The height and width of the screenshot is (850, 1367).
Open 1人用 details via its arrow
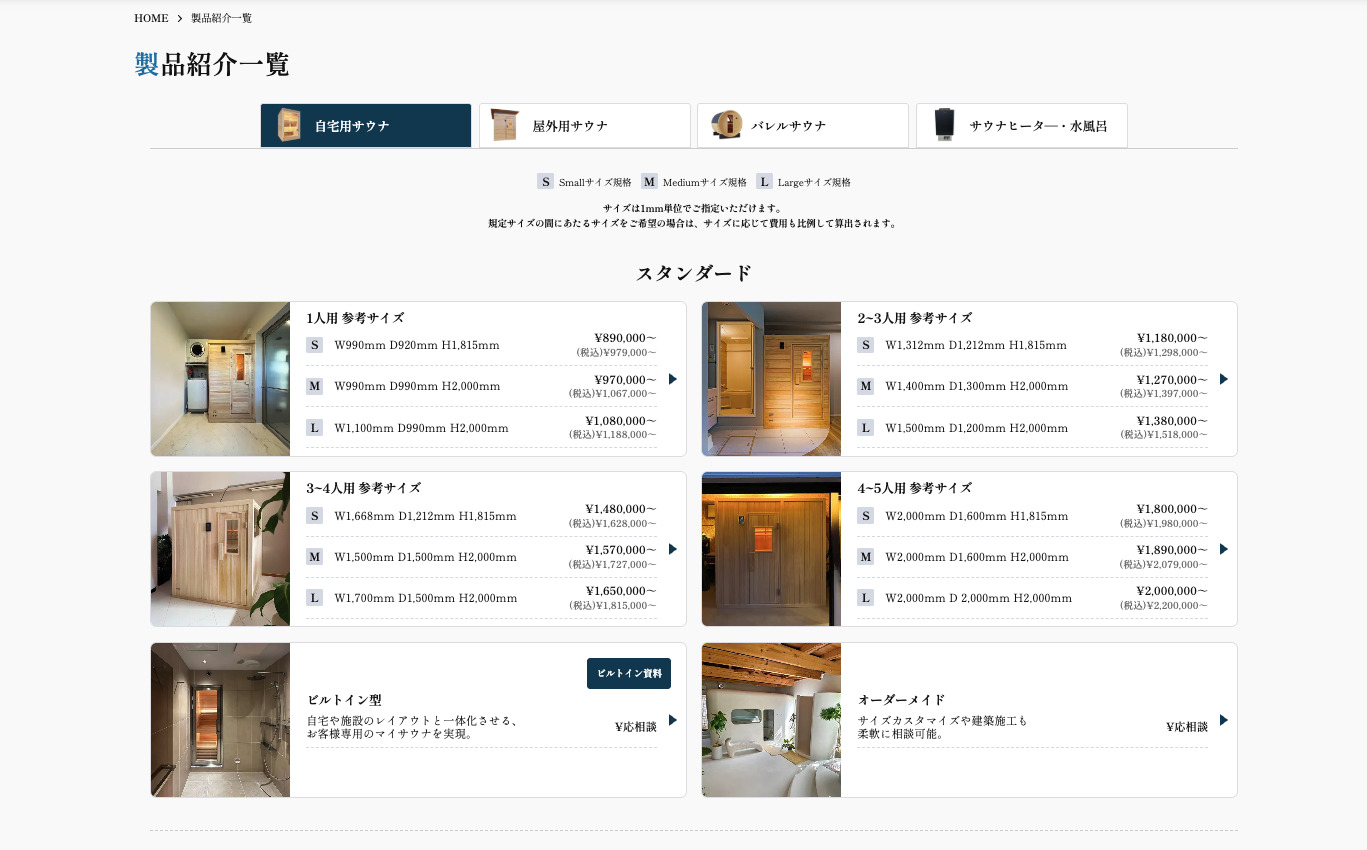[673, 379]
